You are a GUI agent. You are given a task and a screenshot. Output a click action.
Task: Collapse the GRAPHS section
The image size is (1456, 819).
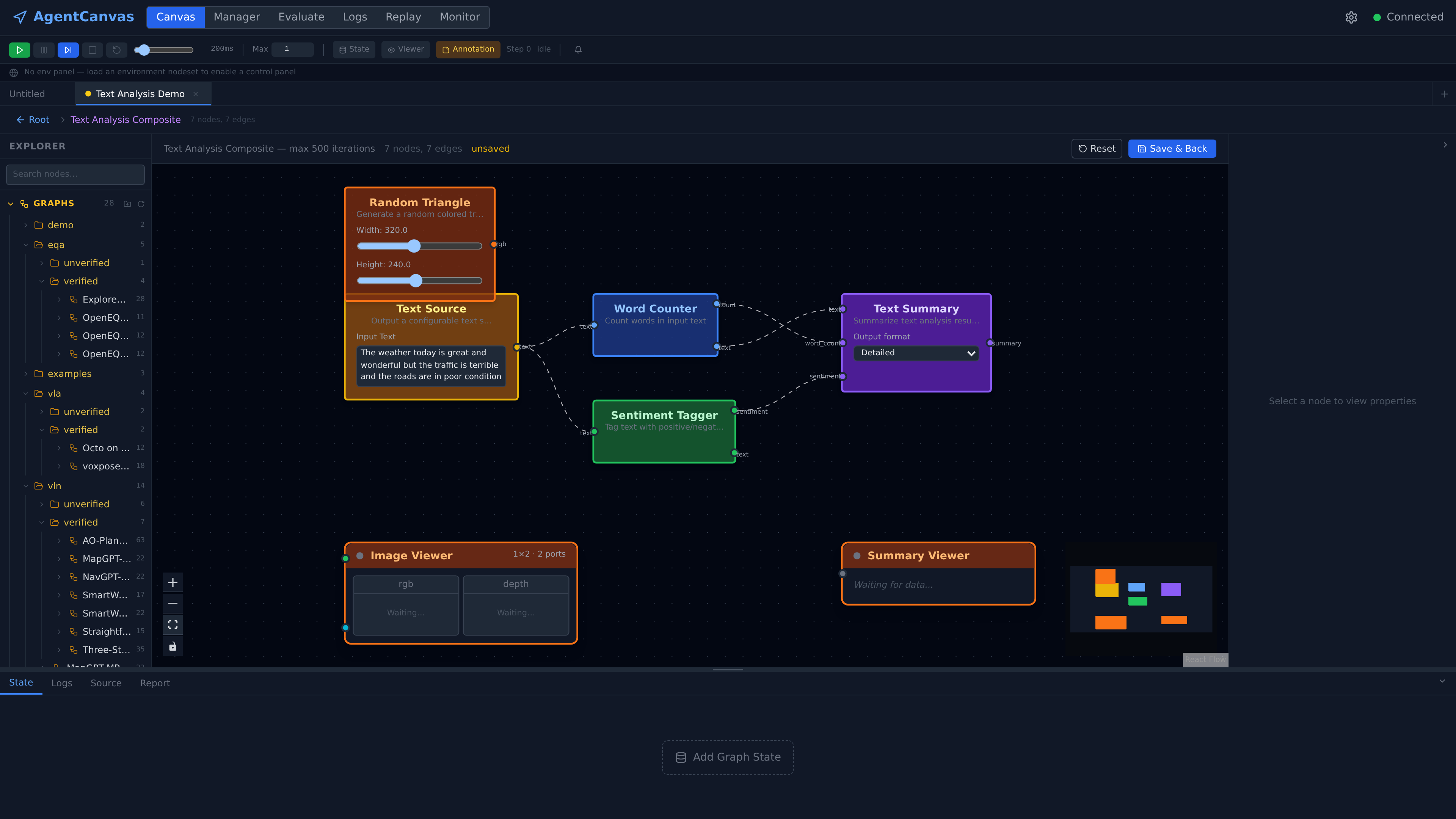(x=11, y=204)
